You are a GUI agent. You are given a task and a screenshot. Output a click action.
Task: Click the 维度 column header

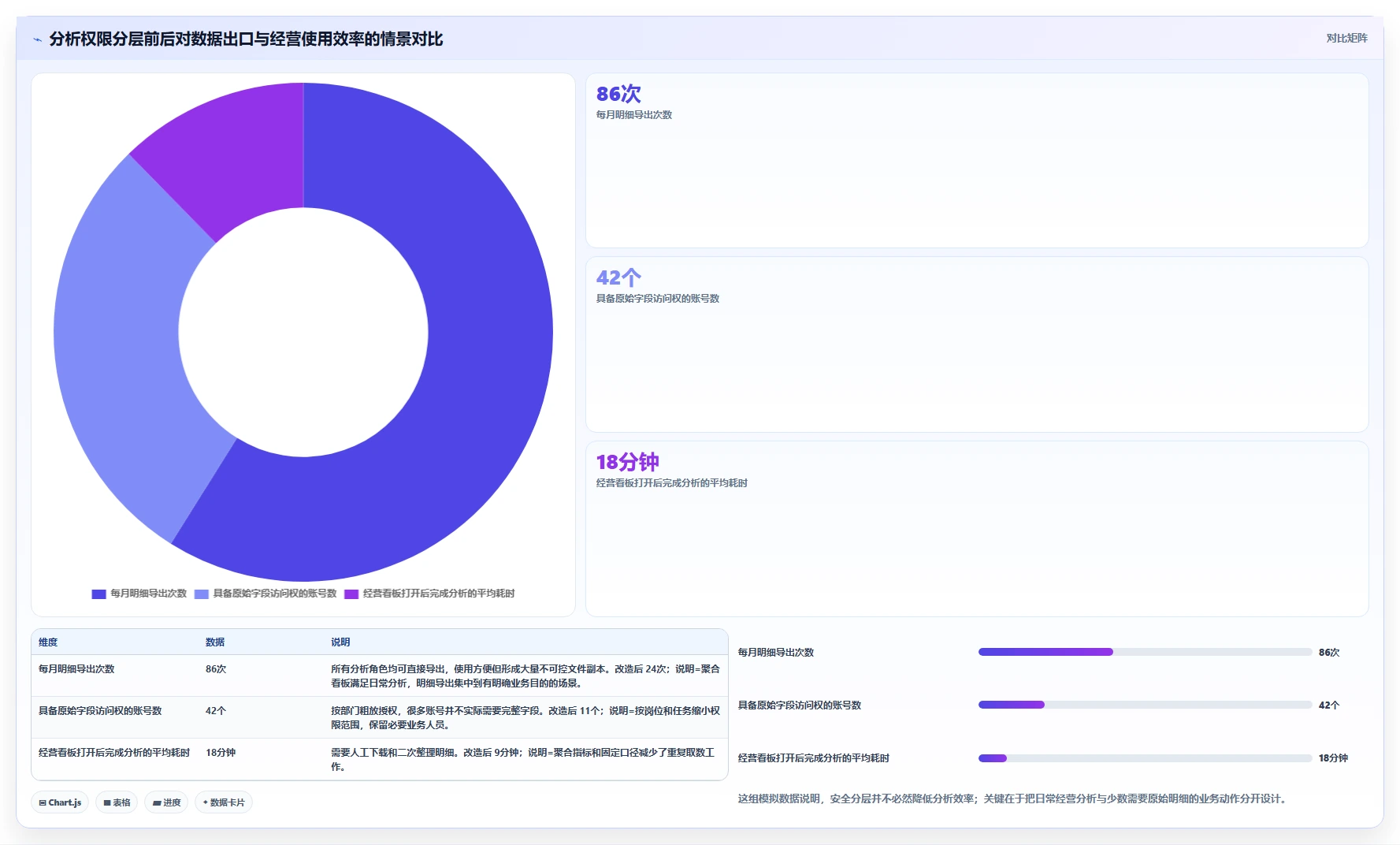[x=48, y=642]
